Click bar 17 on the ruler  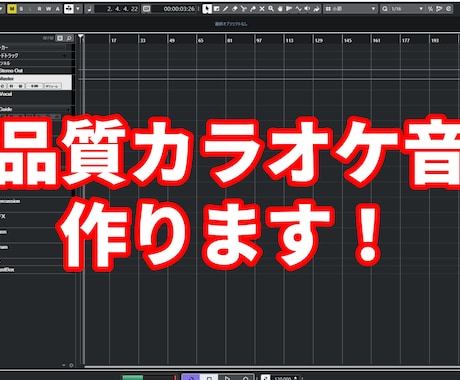pos(114,40)
